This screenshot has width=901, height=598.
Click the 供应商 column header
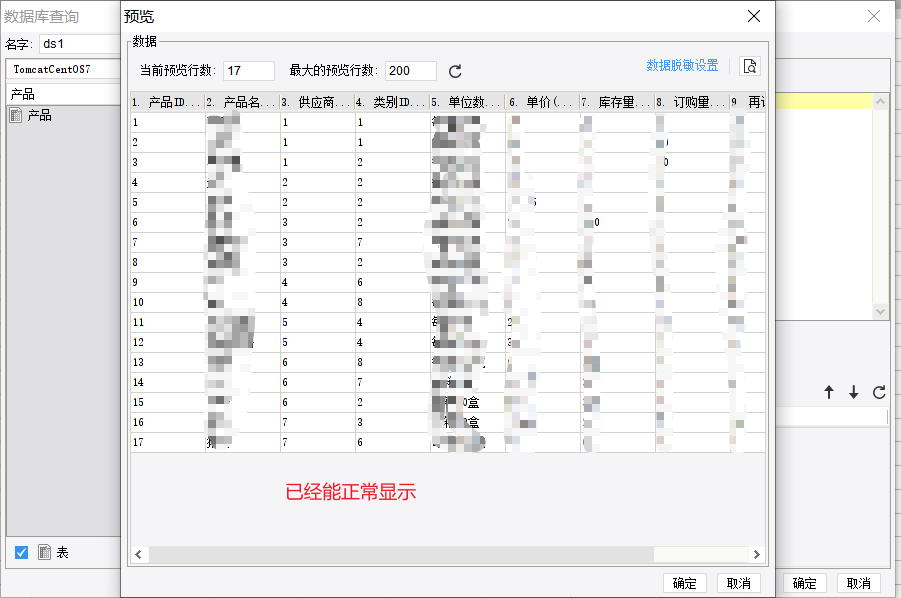click(318, 102)
